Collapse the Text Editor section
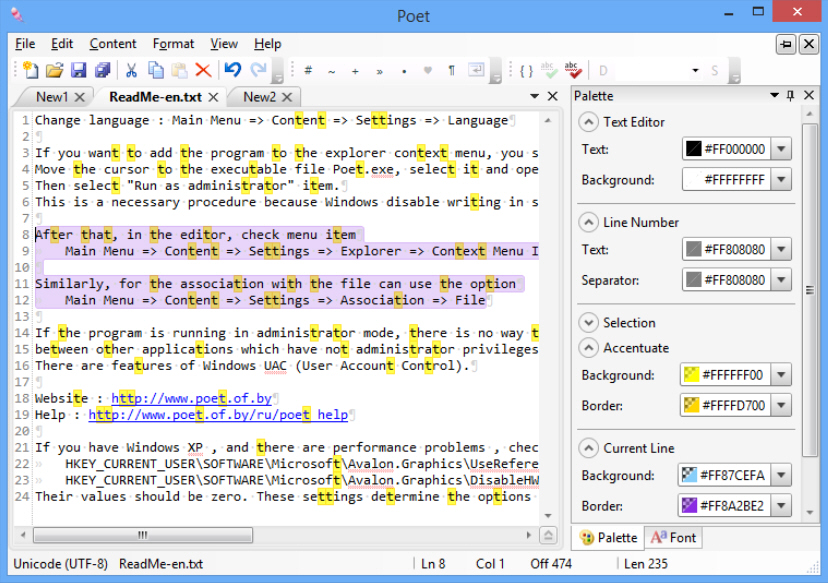 (x=588, y=122)
